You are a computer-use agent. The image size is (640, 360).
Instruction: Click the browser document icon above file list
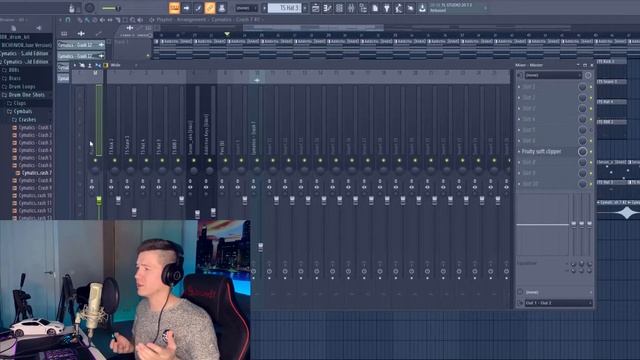click(x=13, y=28)
